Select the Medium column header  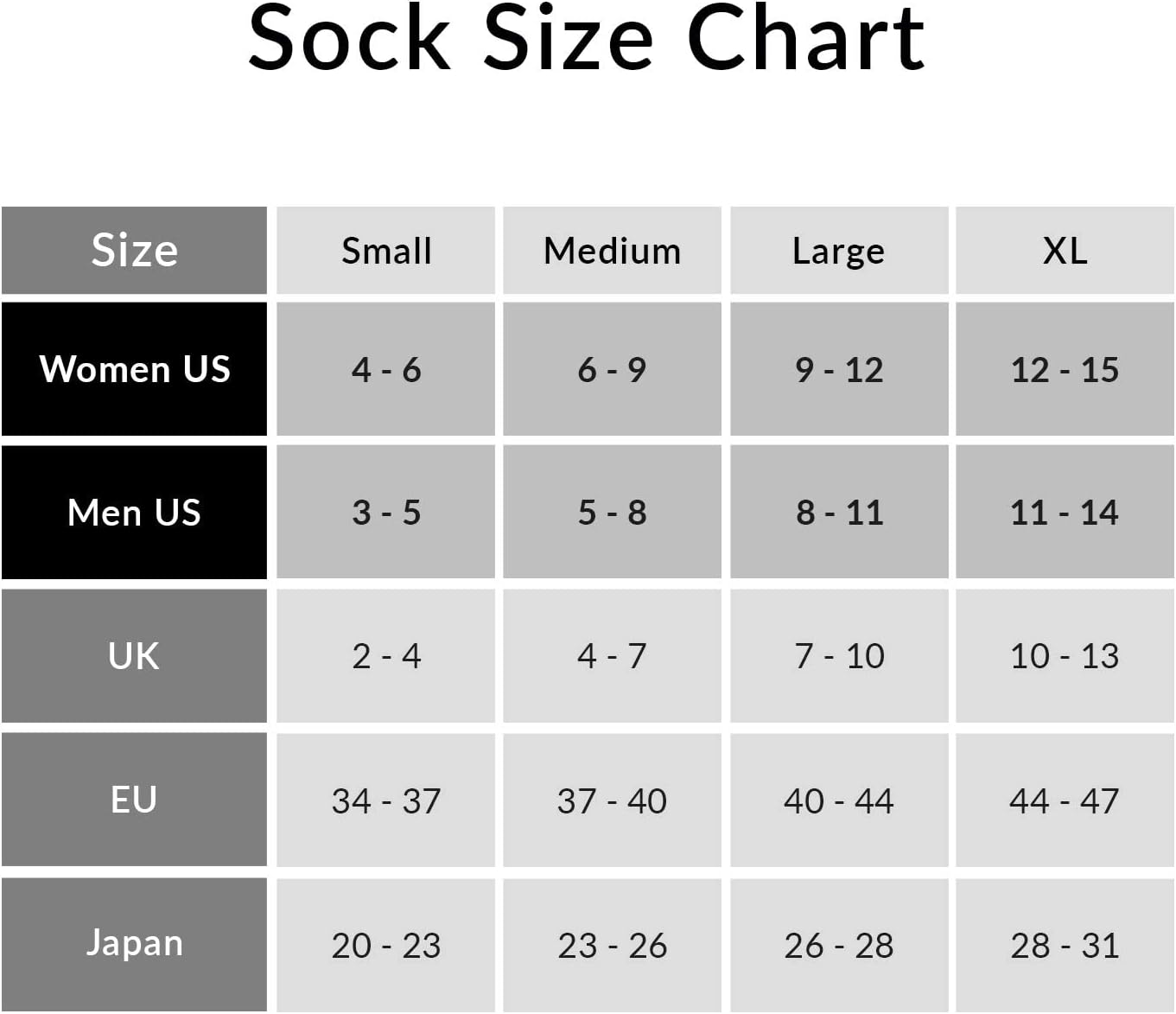coord(612,251)
